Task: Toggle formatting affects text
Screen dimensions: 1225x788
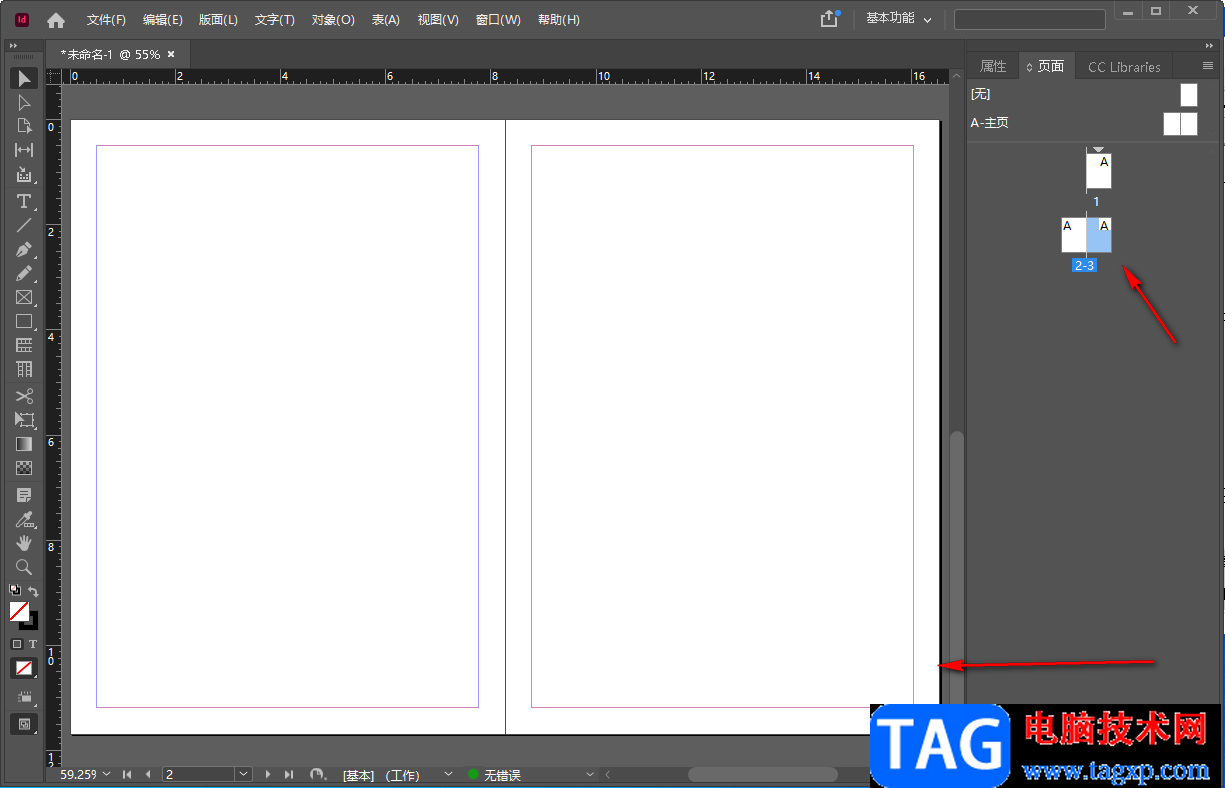Action: 32,644
